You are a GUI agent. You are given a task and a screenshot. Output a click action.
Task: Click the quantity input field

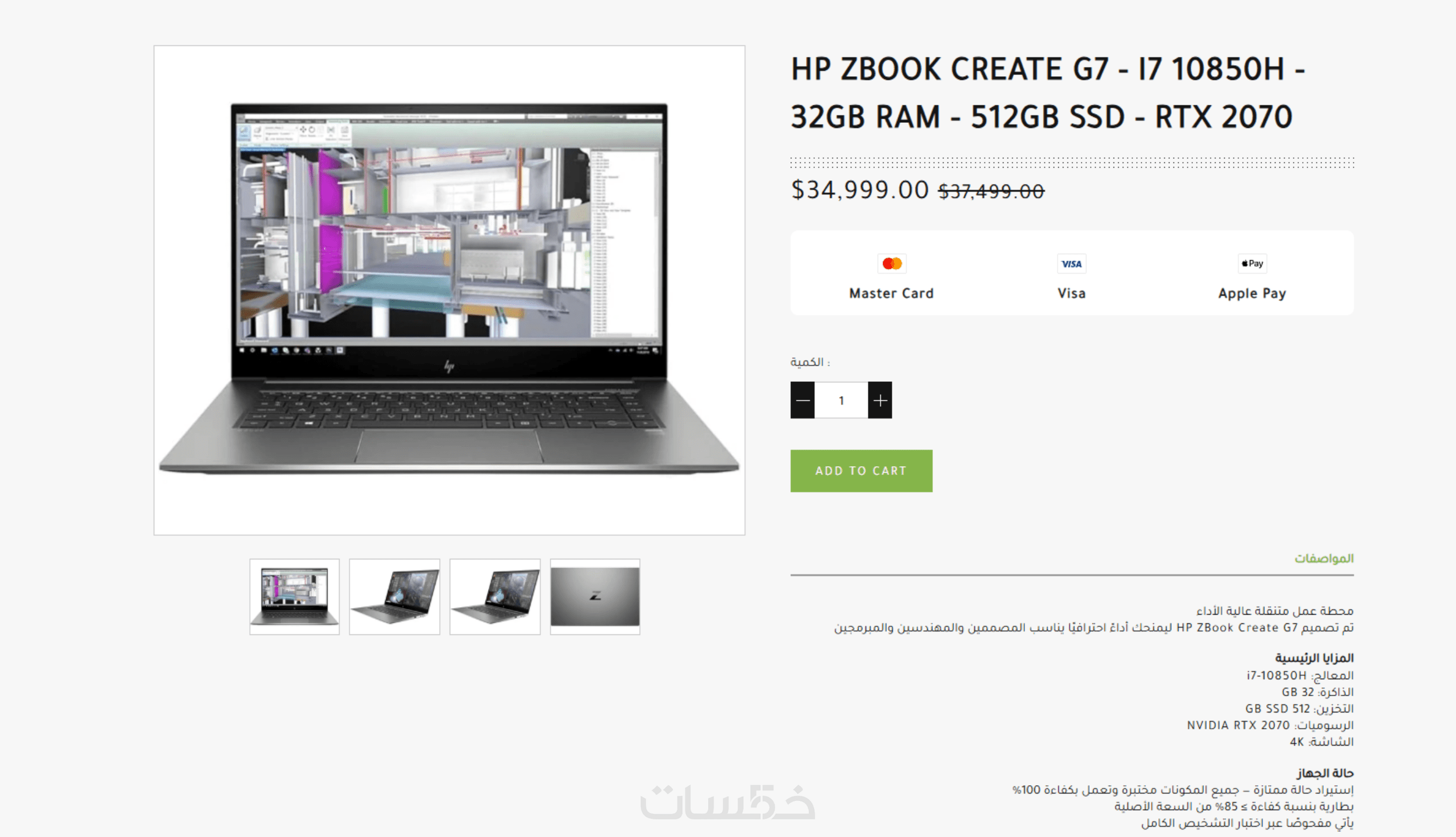[841, 400]
